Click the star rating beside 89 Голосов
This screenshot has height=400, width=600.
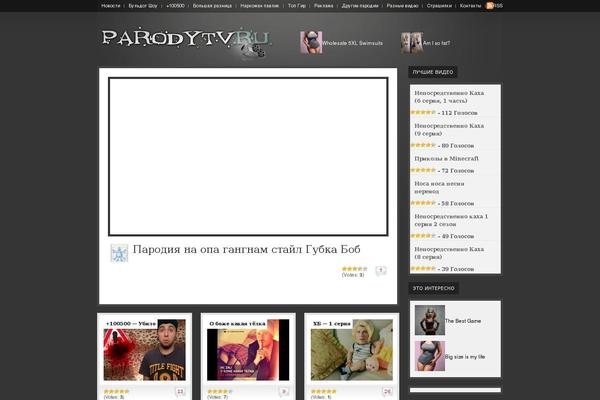point(423,145)
